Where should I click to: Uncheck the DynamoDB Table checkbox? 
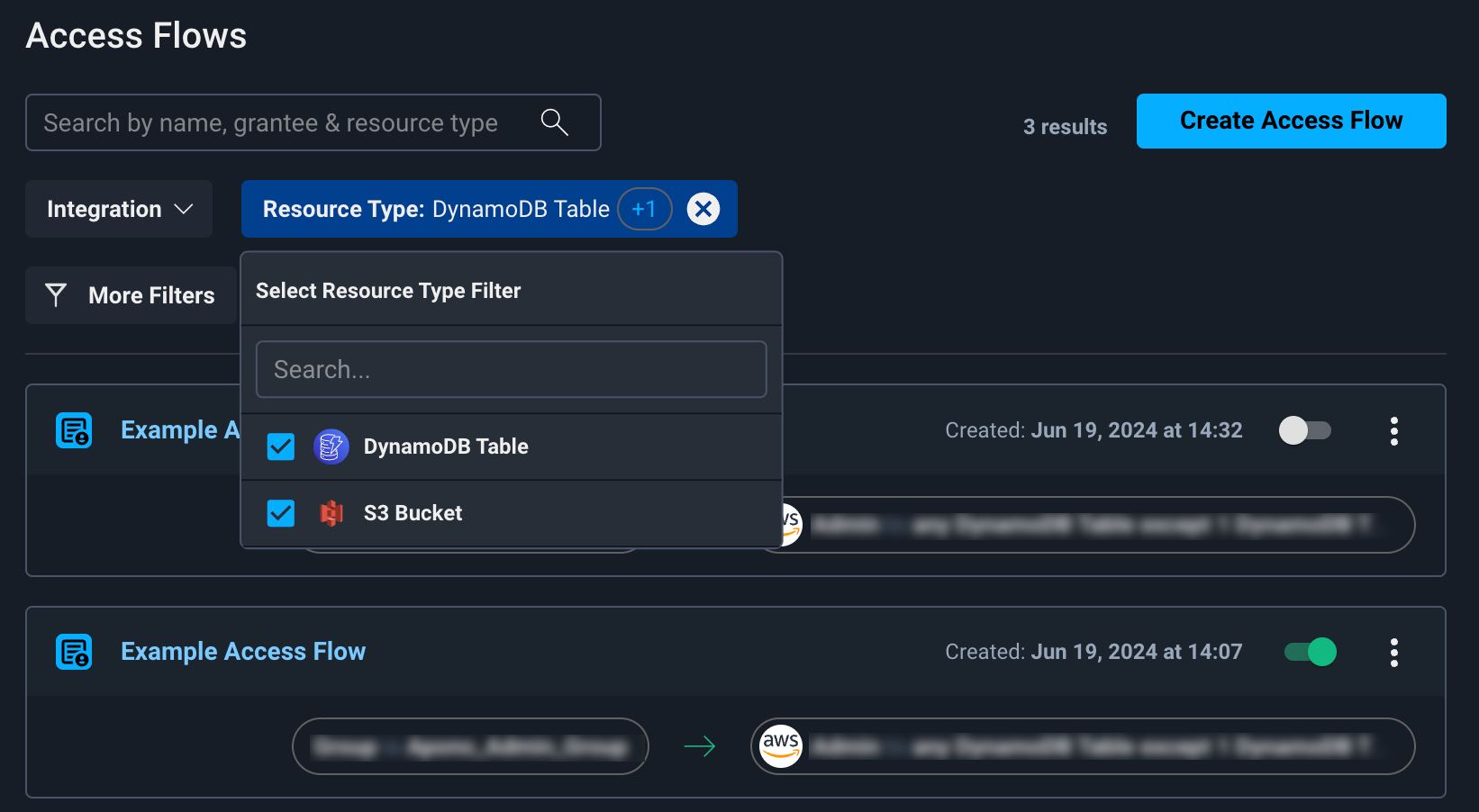(x=281, y=447)
